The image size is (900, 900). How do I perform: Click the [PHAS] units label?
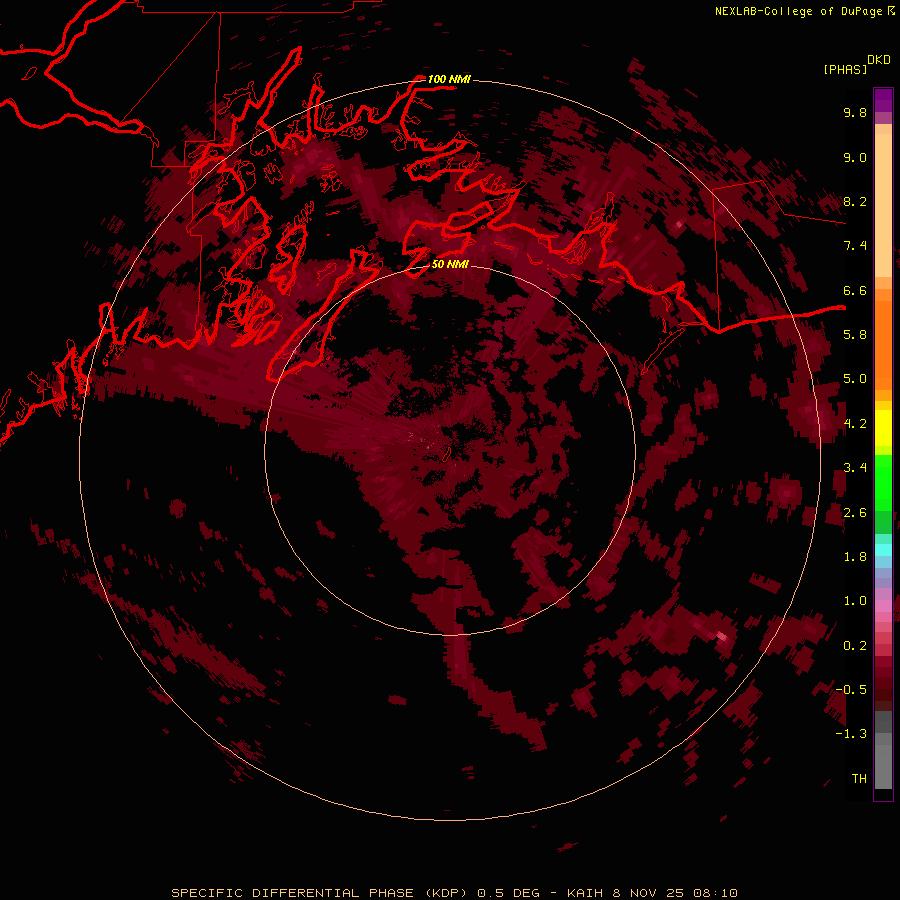pyautogui.click(x=845, y=69)
